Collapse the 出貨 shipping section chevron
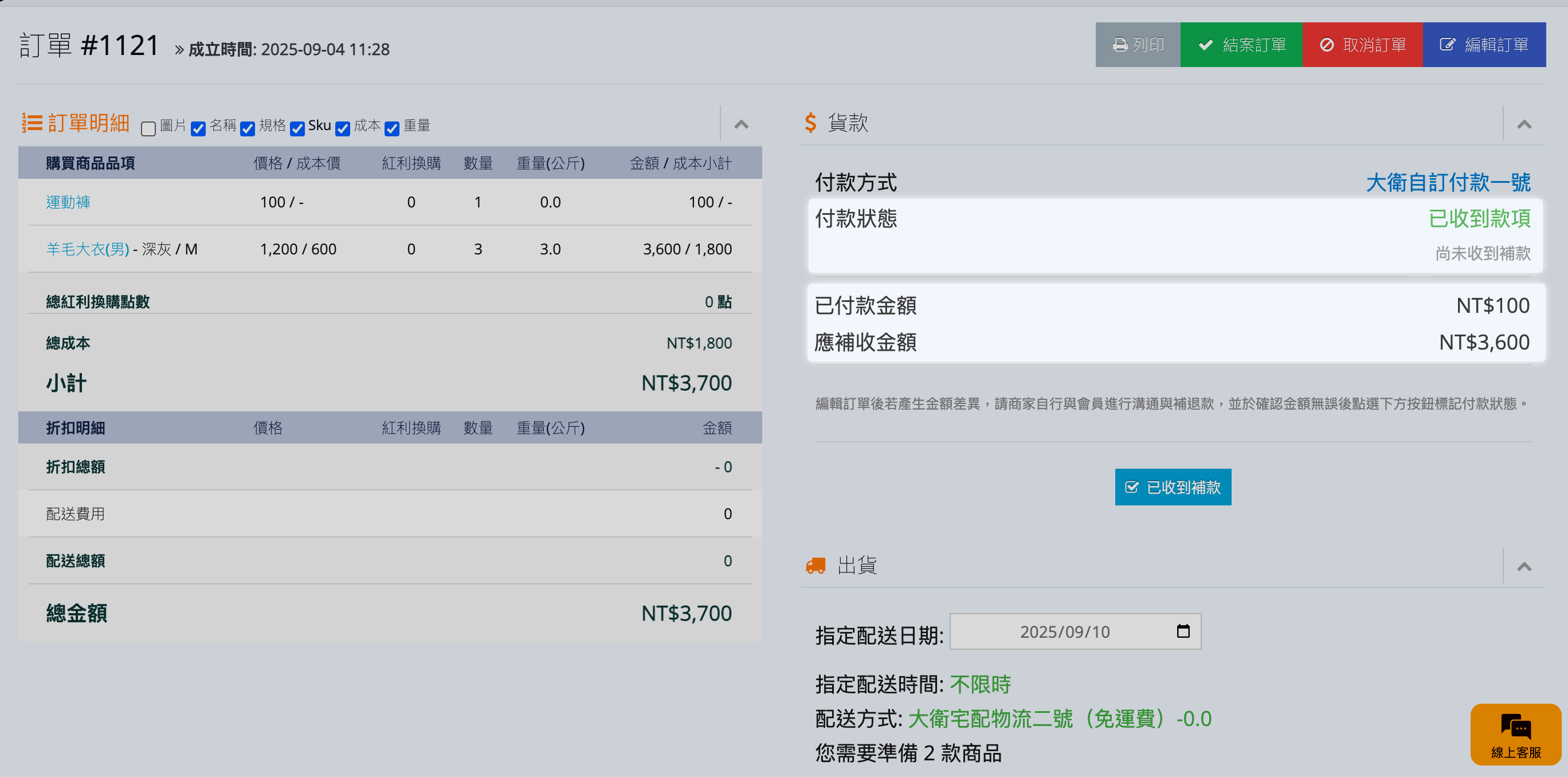The height and width of the screenshot is (777, 1568). pyautogui.click(x=1523, y=567)
